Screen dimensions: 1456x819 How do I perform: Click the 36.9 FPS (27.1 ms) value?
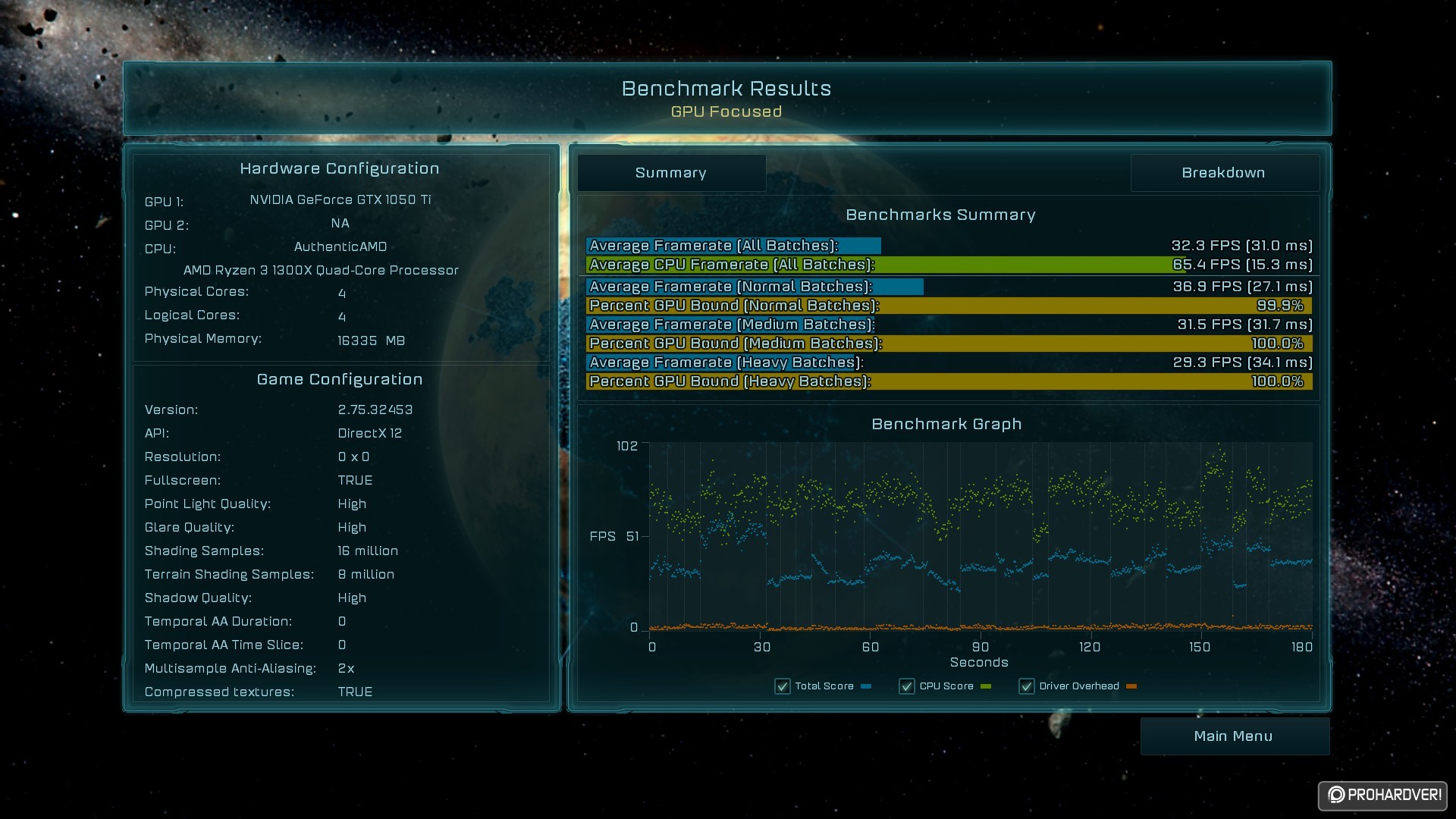pyautogui.click(x=1242, y=287)
